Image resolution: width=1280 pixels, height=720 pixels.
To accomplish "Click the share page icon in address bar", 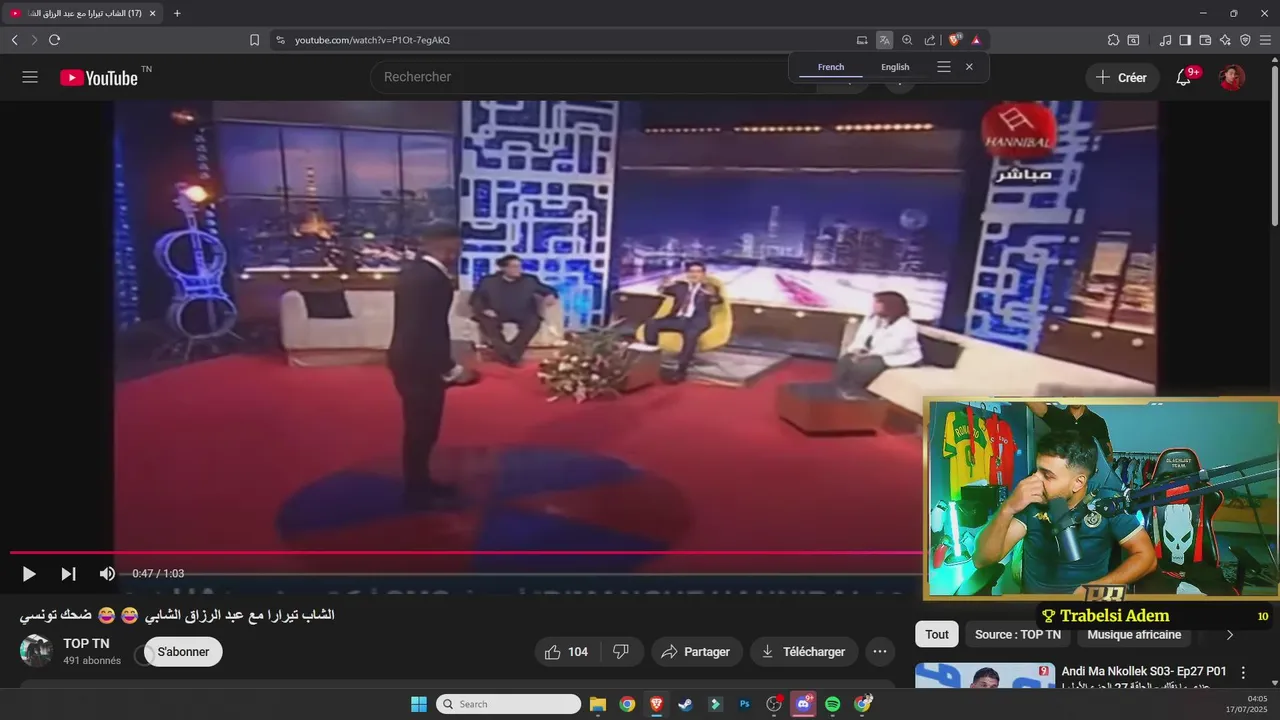I will (x=930, y=40).
